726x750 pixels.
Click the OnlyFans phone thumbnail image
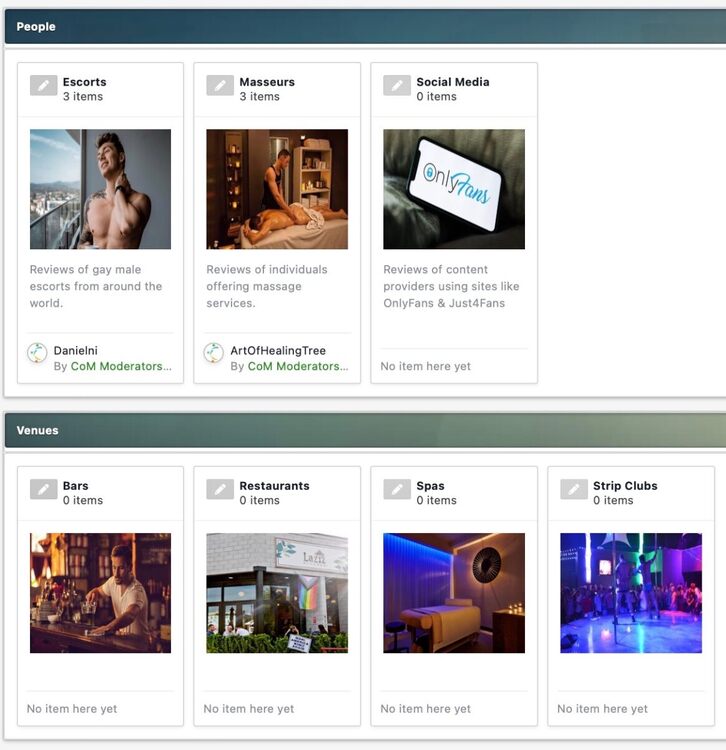[x=454, y=189]
